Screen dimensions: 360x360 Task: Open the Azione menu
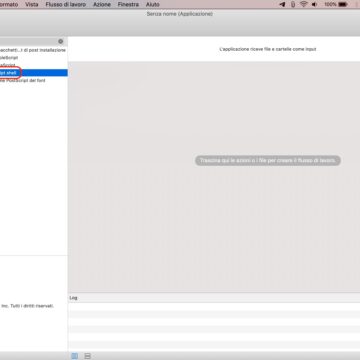tap(102, 4)
